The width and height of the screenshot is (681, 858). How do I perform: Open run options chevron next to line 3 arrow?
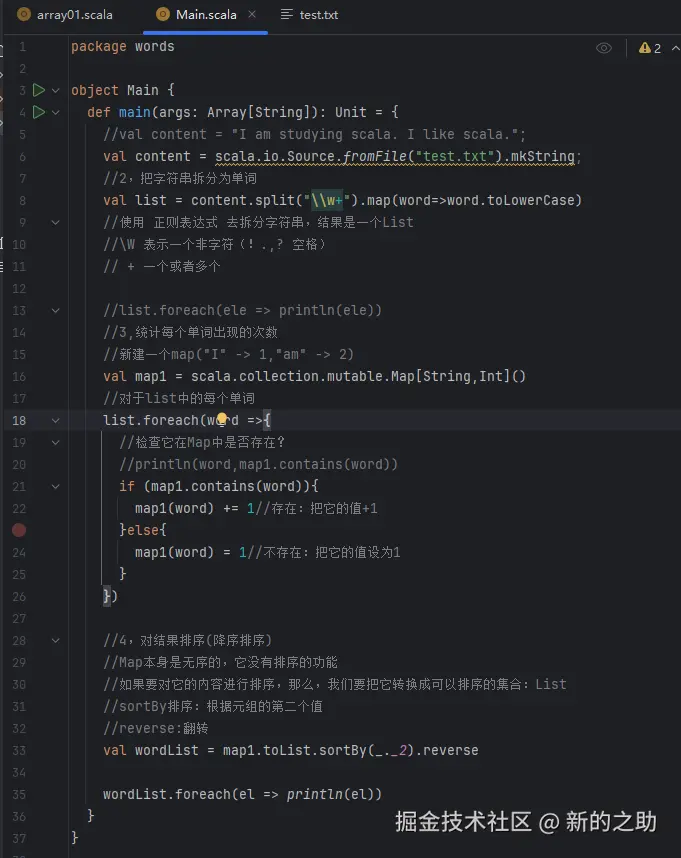click(x=55, y=89)
